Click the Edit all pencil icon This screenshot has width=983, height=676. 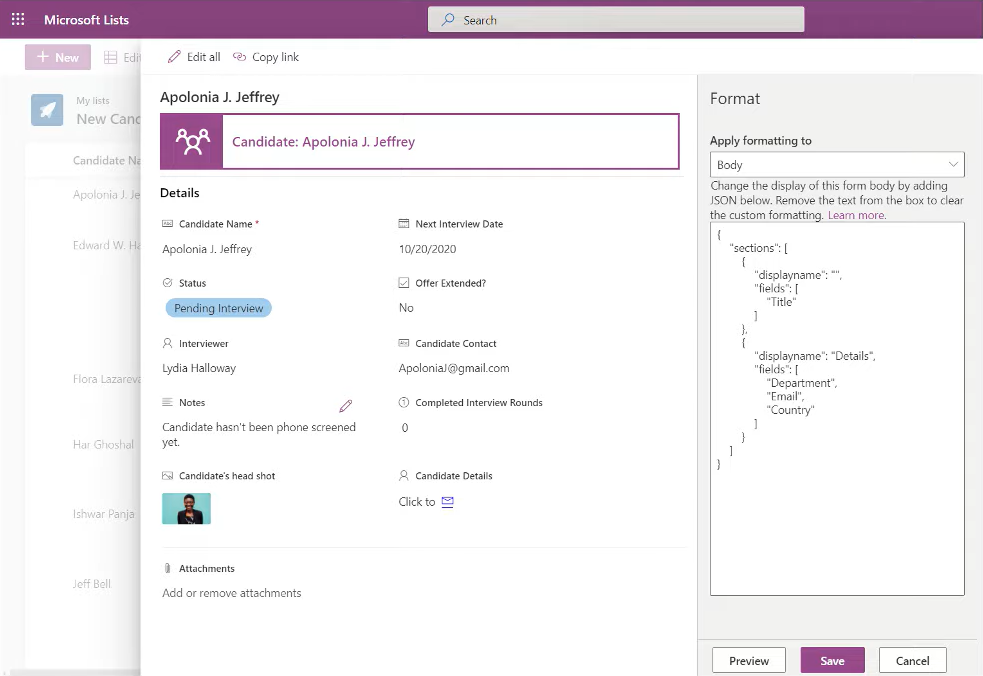coord(175,57)
